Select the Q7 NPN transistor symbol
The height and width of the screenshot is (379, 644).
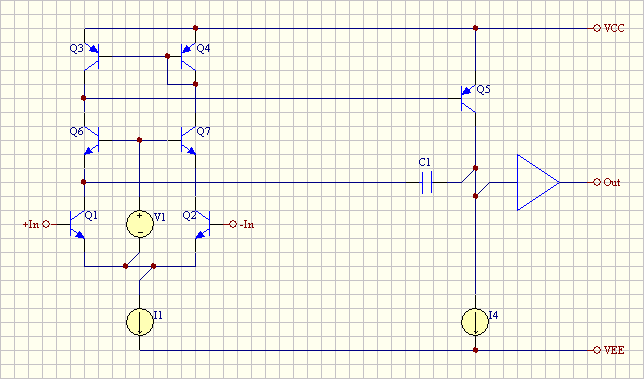pyautogui.click(x=188, y=140)
